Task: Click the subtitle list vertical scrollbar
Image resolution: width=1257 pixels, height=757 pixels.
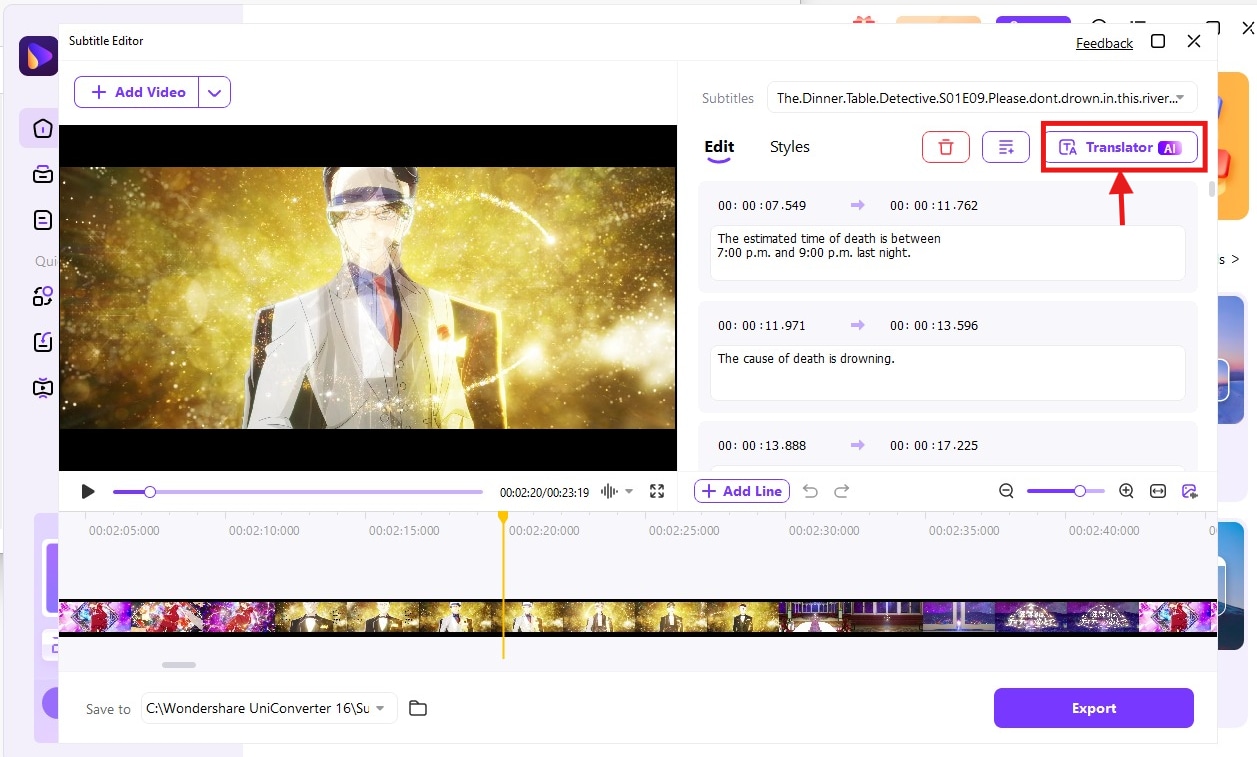Action: coord(1212,190)
